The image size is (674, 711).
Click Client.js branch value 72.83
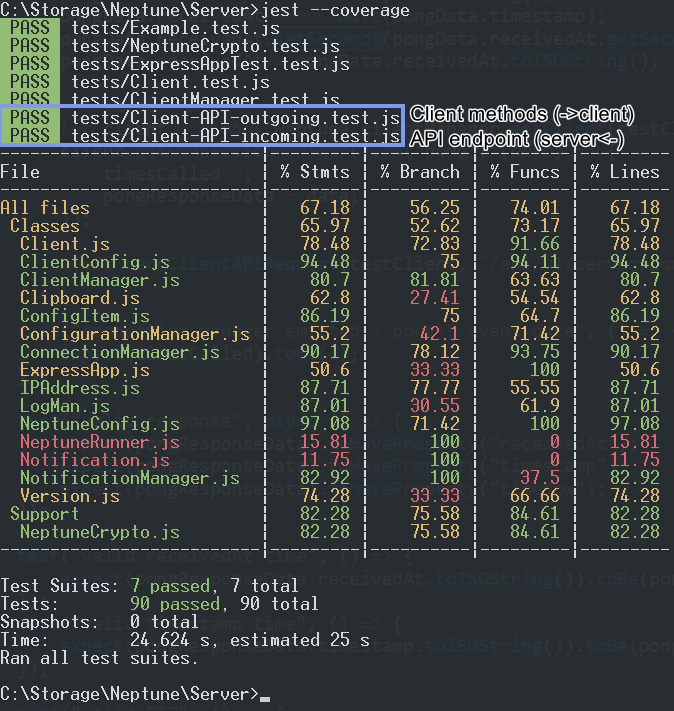click(435, 244)
